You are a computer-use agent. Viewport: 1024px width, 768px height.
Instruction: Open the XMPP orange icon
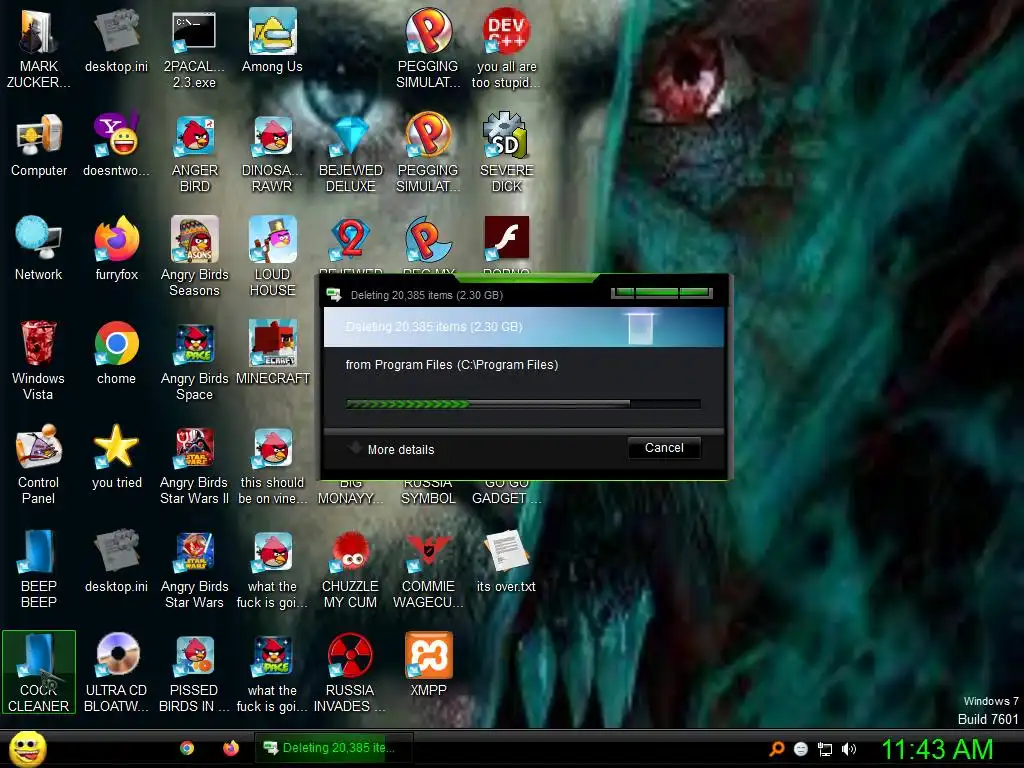pyautogui.click(x=428, y=665)
